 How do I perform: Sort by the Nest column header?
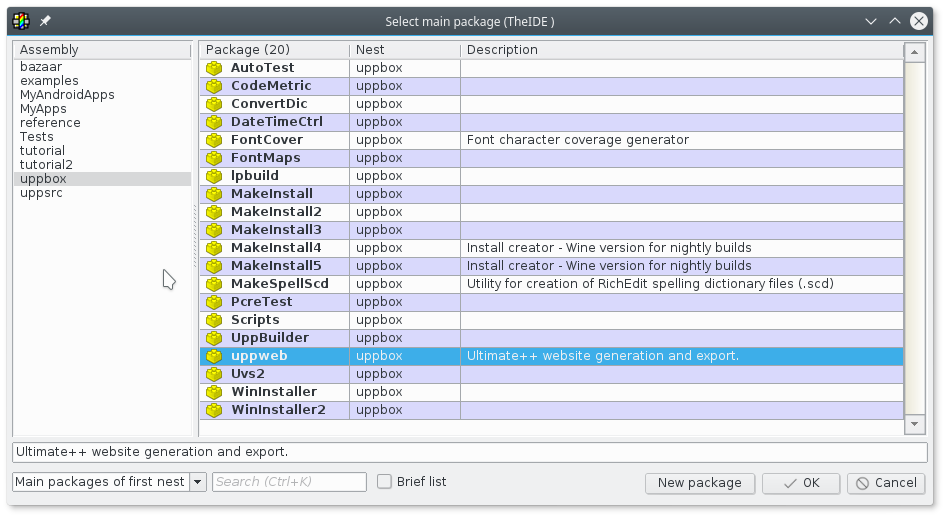404,50
